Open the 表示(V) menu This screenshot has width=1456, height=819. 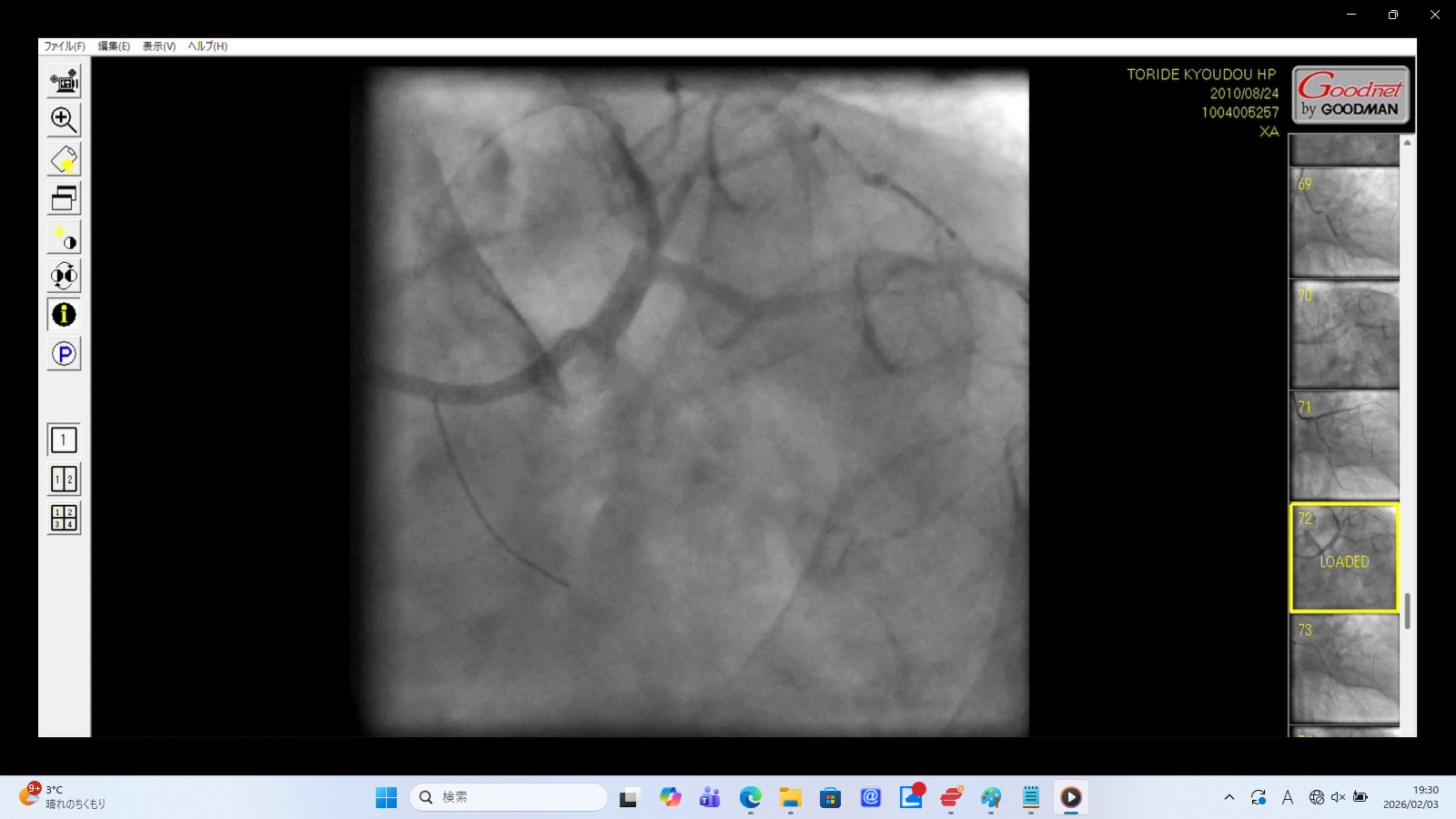pos(158,46)
